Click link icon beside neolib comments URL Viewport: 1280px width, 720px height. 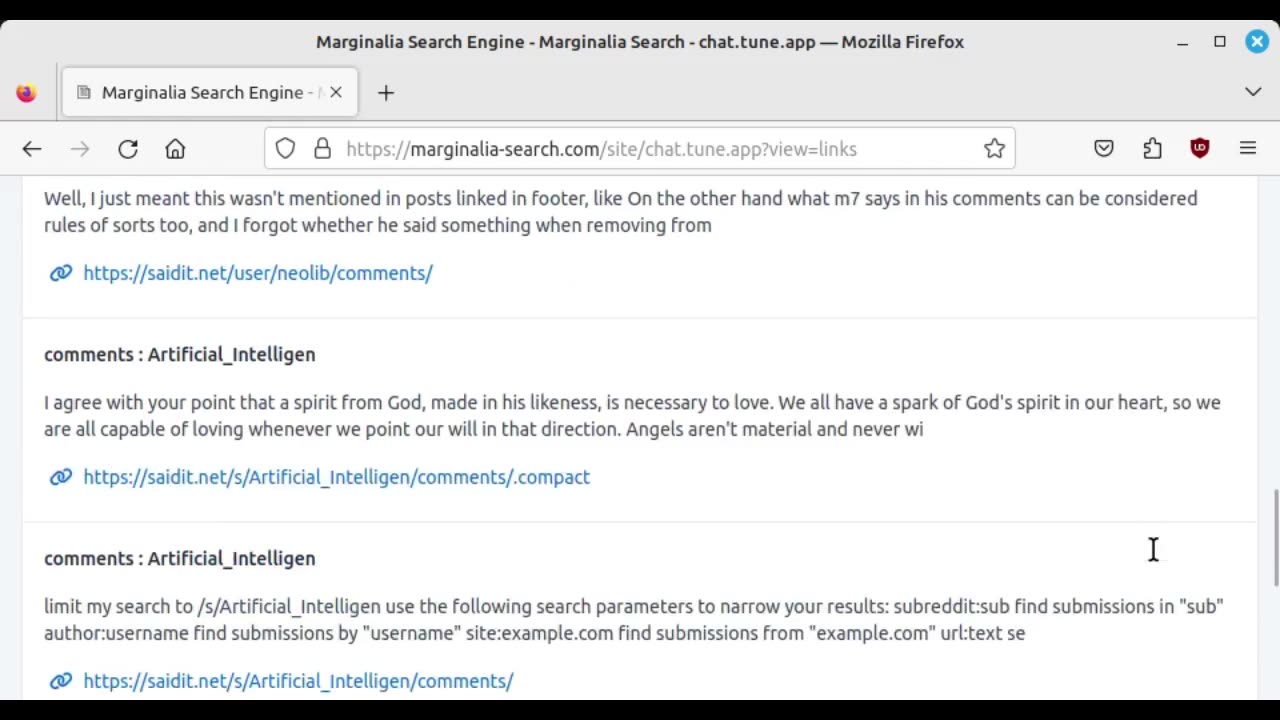pos(61,273)
